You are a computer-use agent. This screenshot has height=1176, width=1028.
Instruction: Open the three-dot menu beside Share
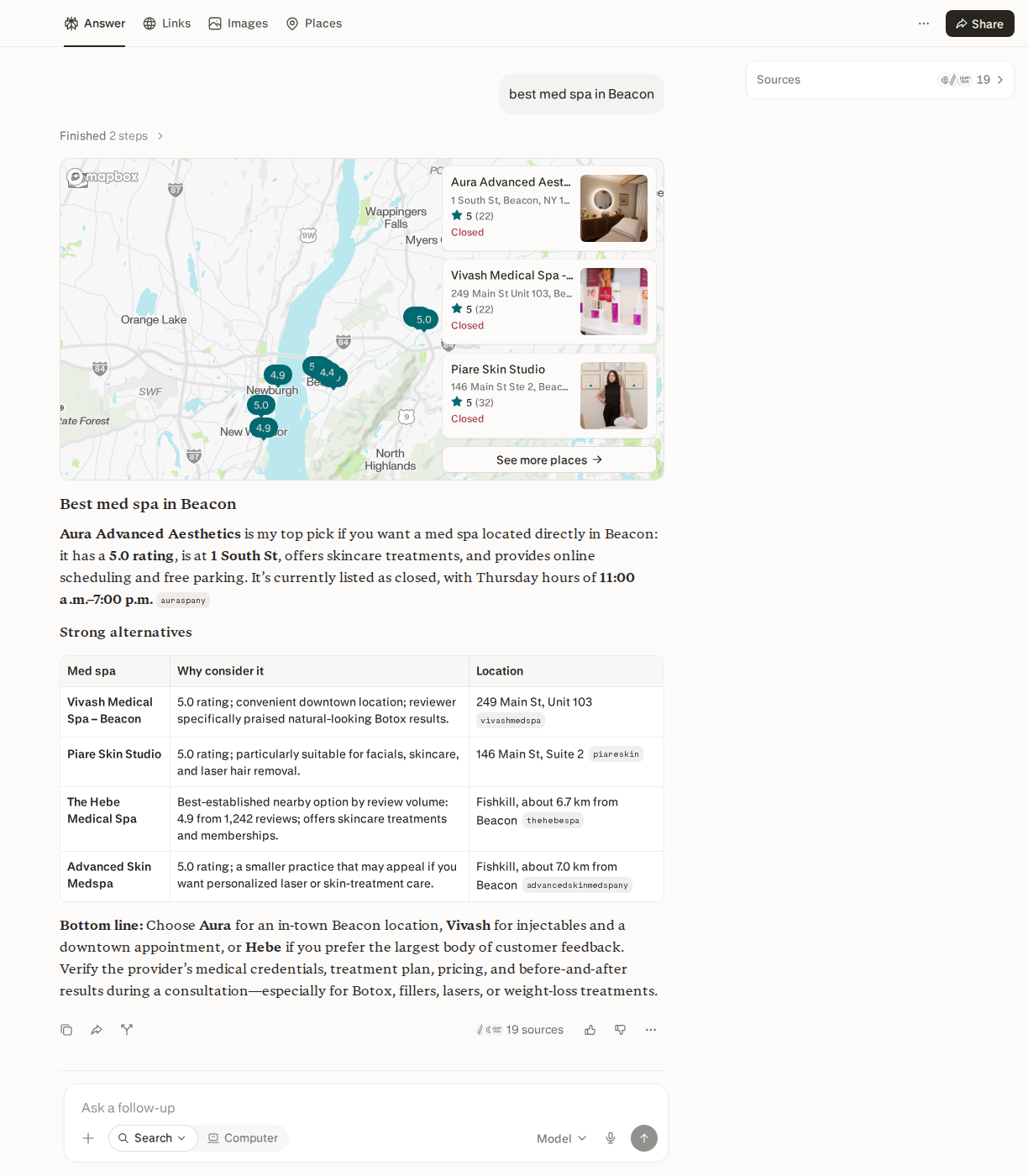pyautogui.click(x=924, y=24)
